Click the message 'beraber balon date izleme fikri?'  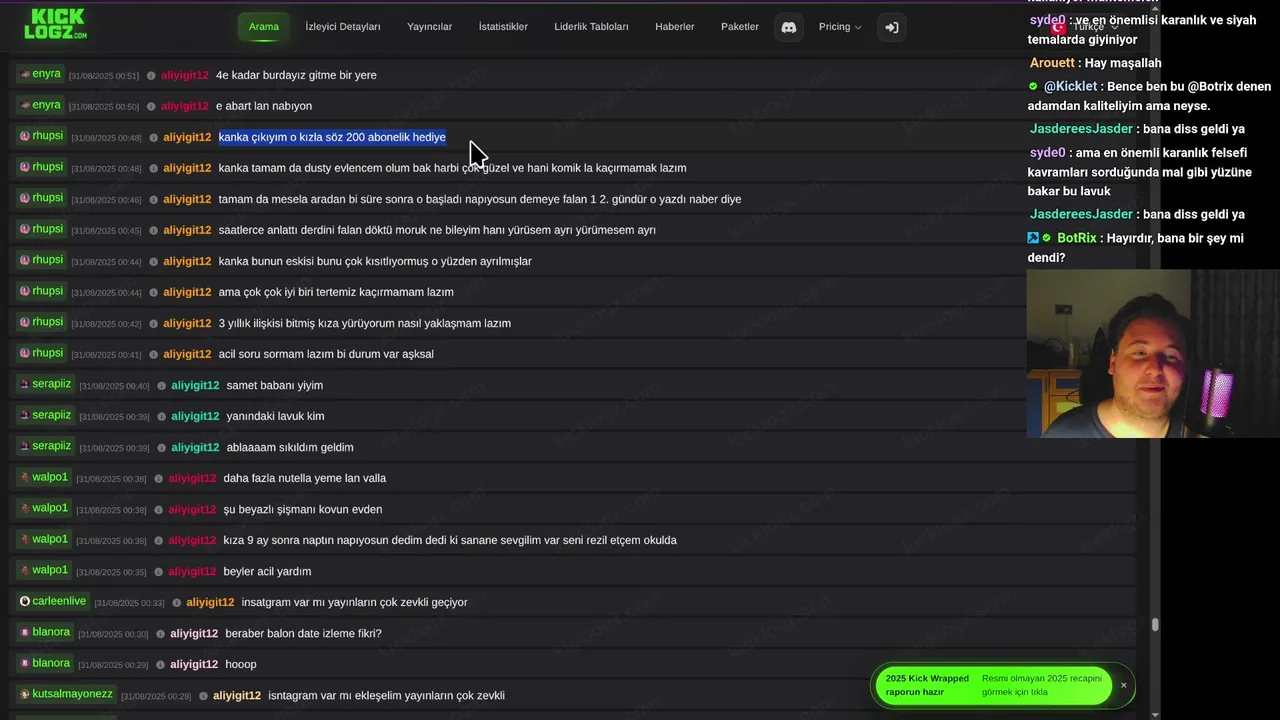[x=303, y=634]
